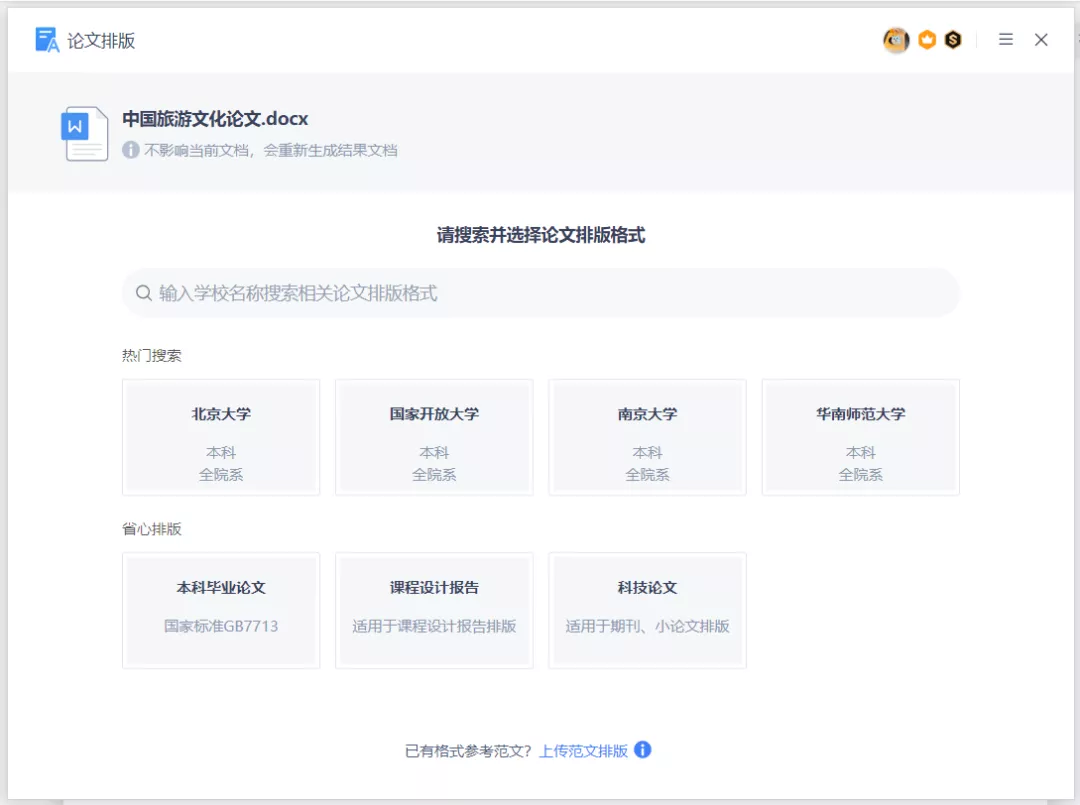This screenshot has width=1080, height=805.
Task: Click the magnifier icon in the search bar
Action: click(x=143, y=291)
